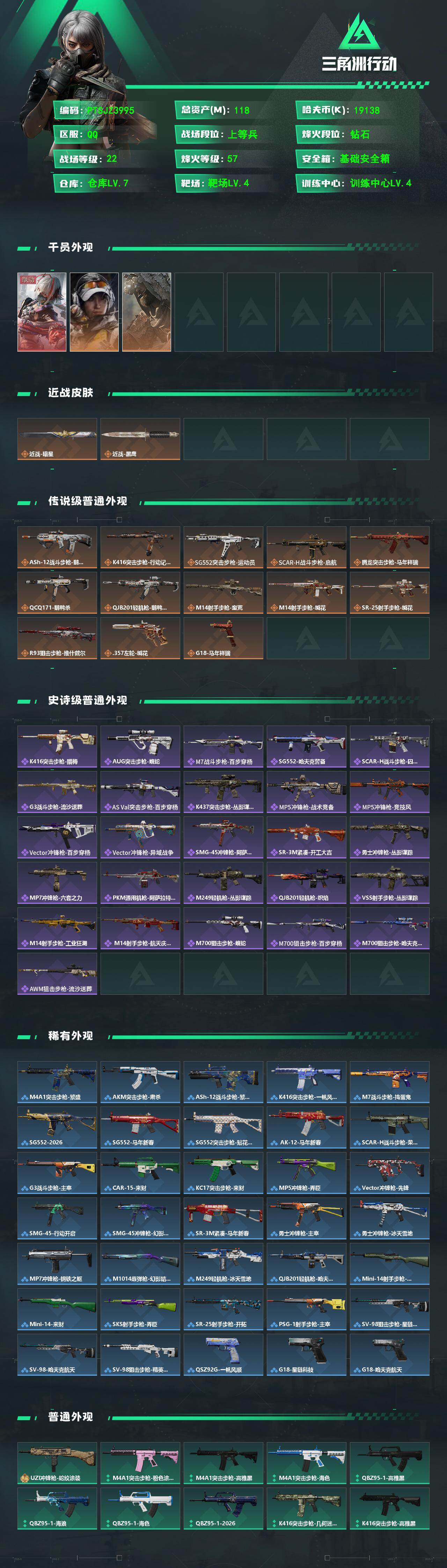Image resolution: width=447 pixels, height=1568 pixels.
Task: Click the 干员外观 section header
Action: [71, 247]
